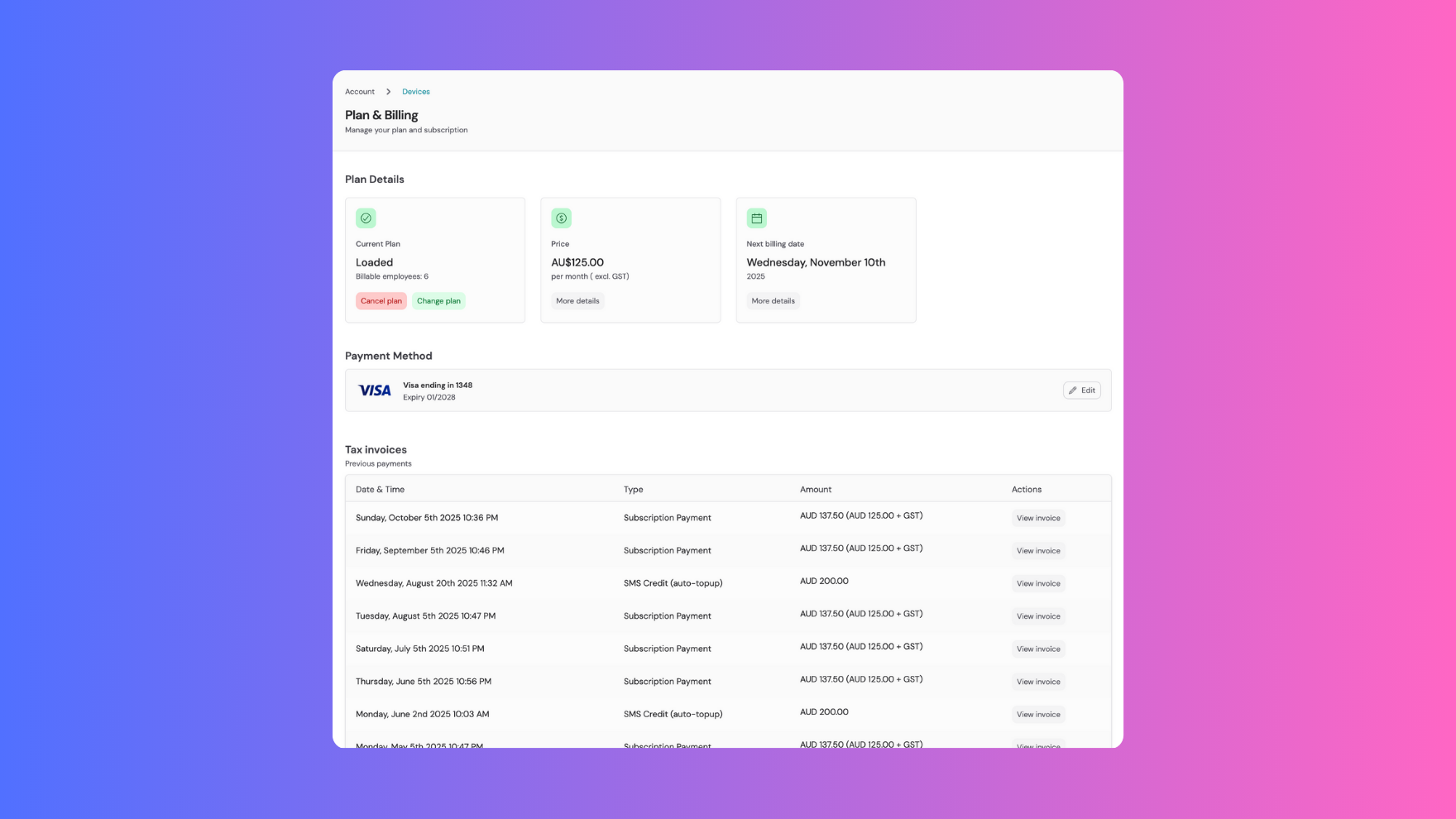
Task: Click Cancel plan on the Loaded plan
Action: tap(381, 300)
